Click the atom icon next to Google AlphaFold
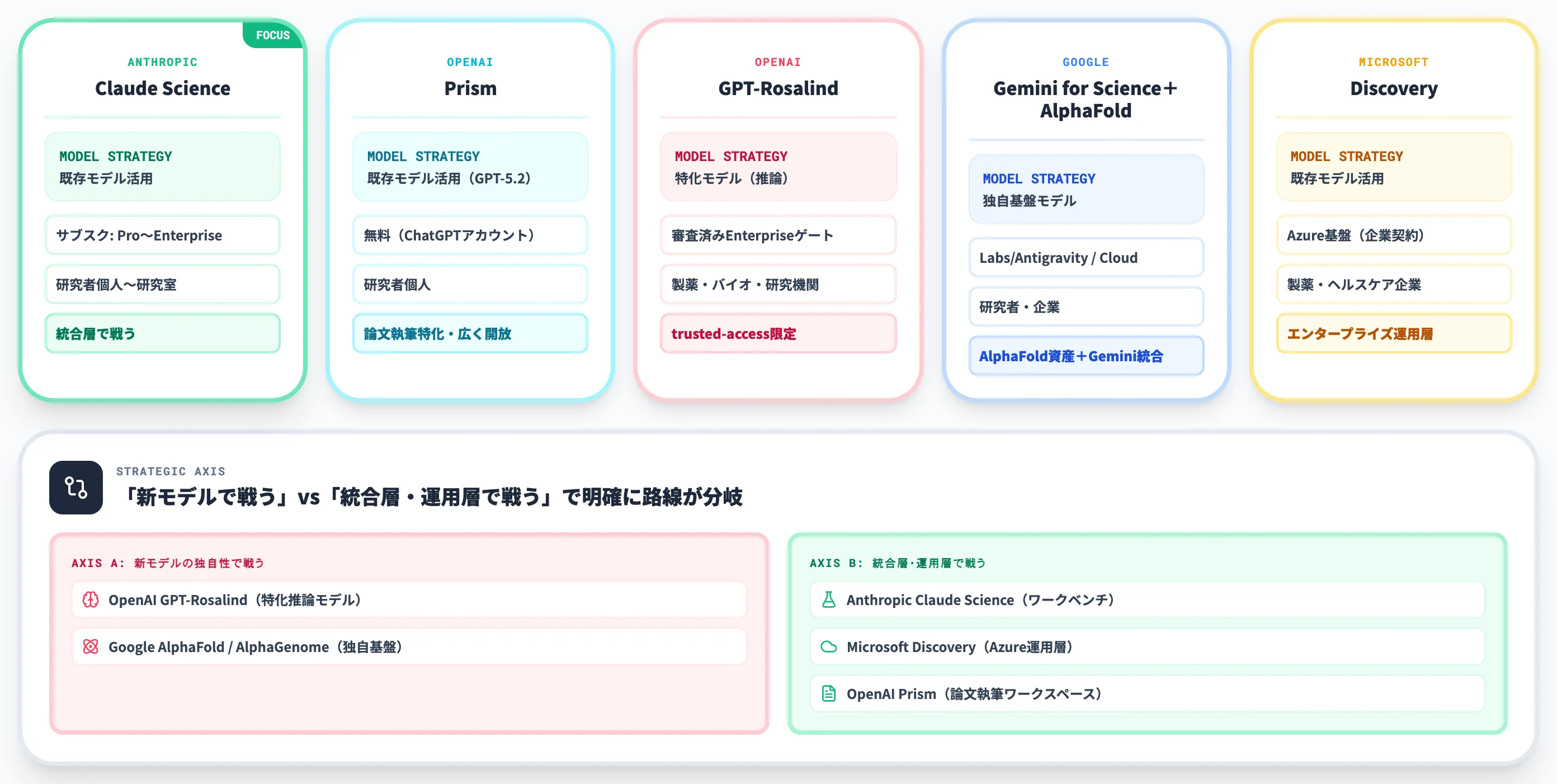 coord(91,647)
